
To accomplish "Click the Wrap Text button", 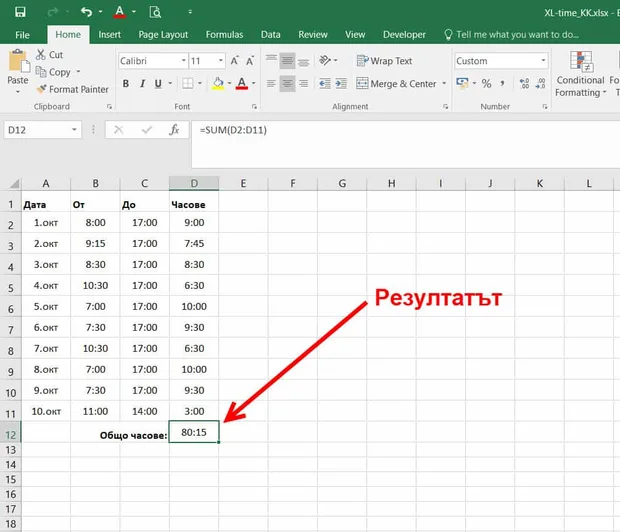I will point(384,61).
